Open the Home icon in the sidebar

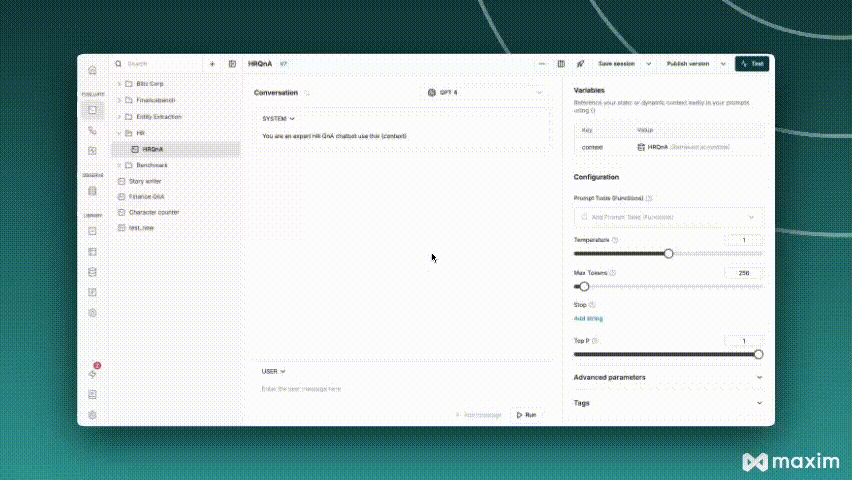(x=92, y=70)
